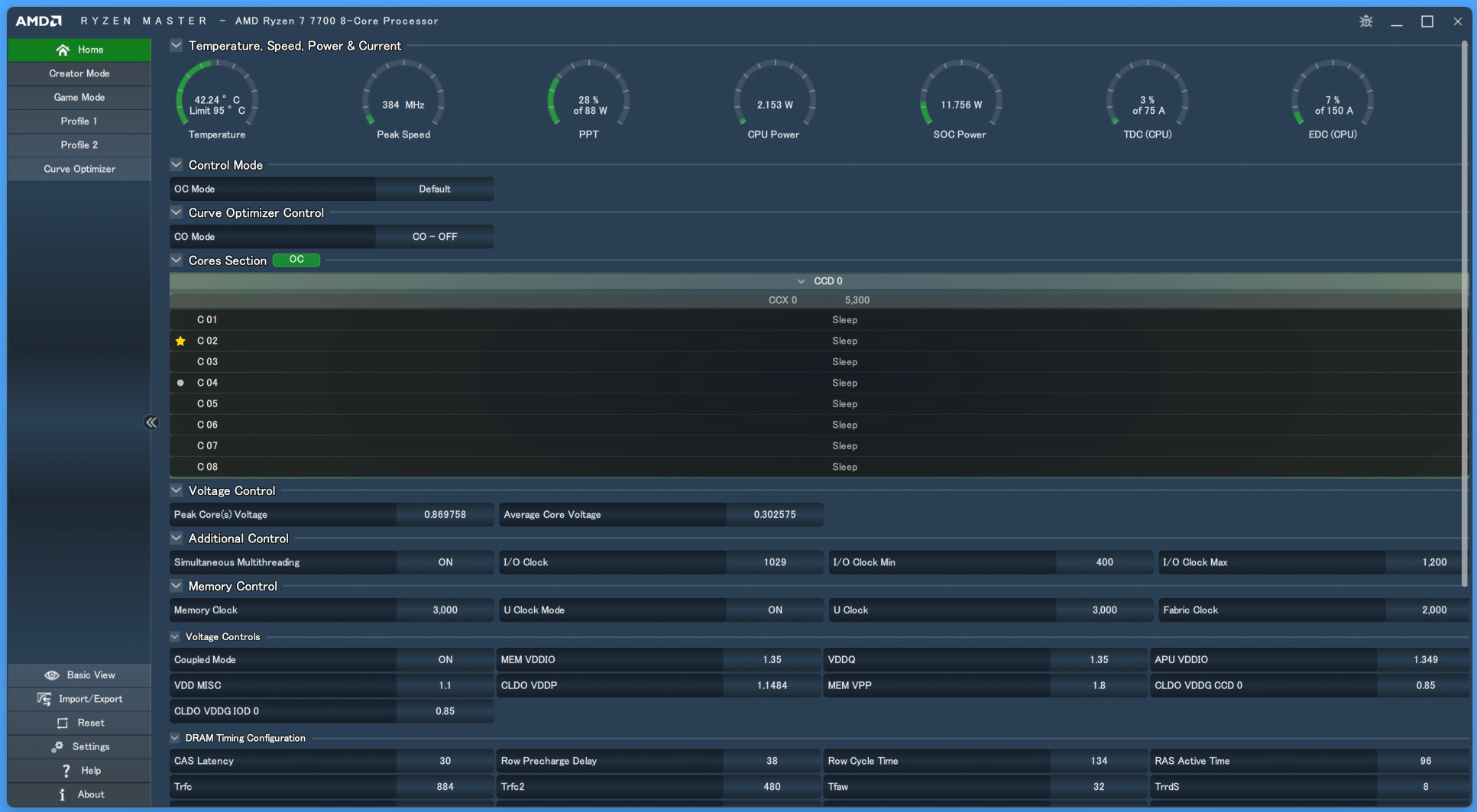The height and width of the screenshot is (812, 1477).
Task: Click the Home house icon in the sidebar
Action: [x=63, y=50]
